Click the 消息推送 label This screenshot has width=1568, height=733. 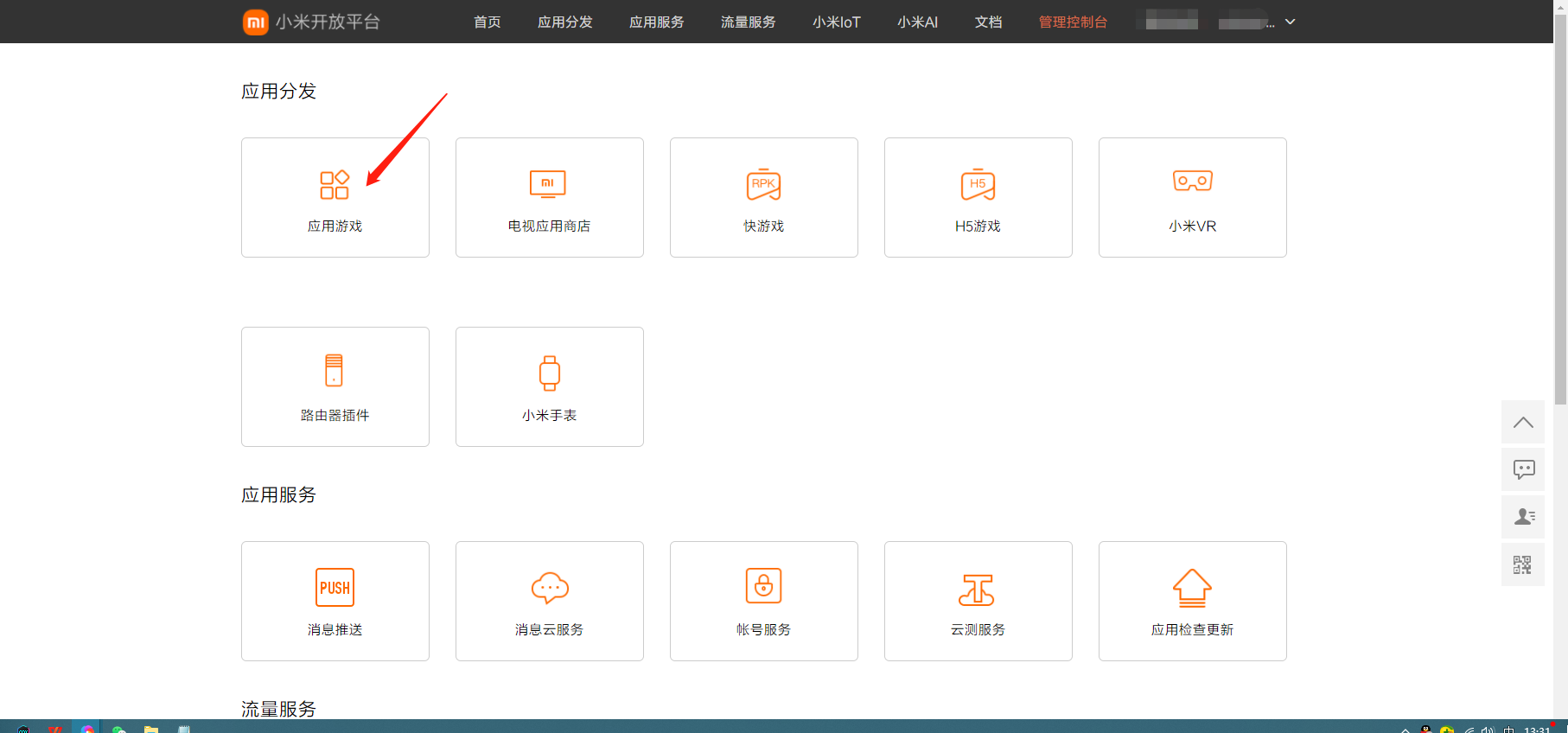coord(335,629)
